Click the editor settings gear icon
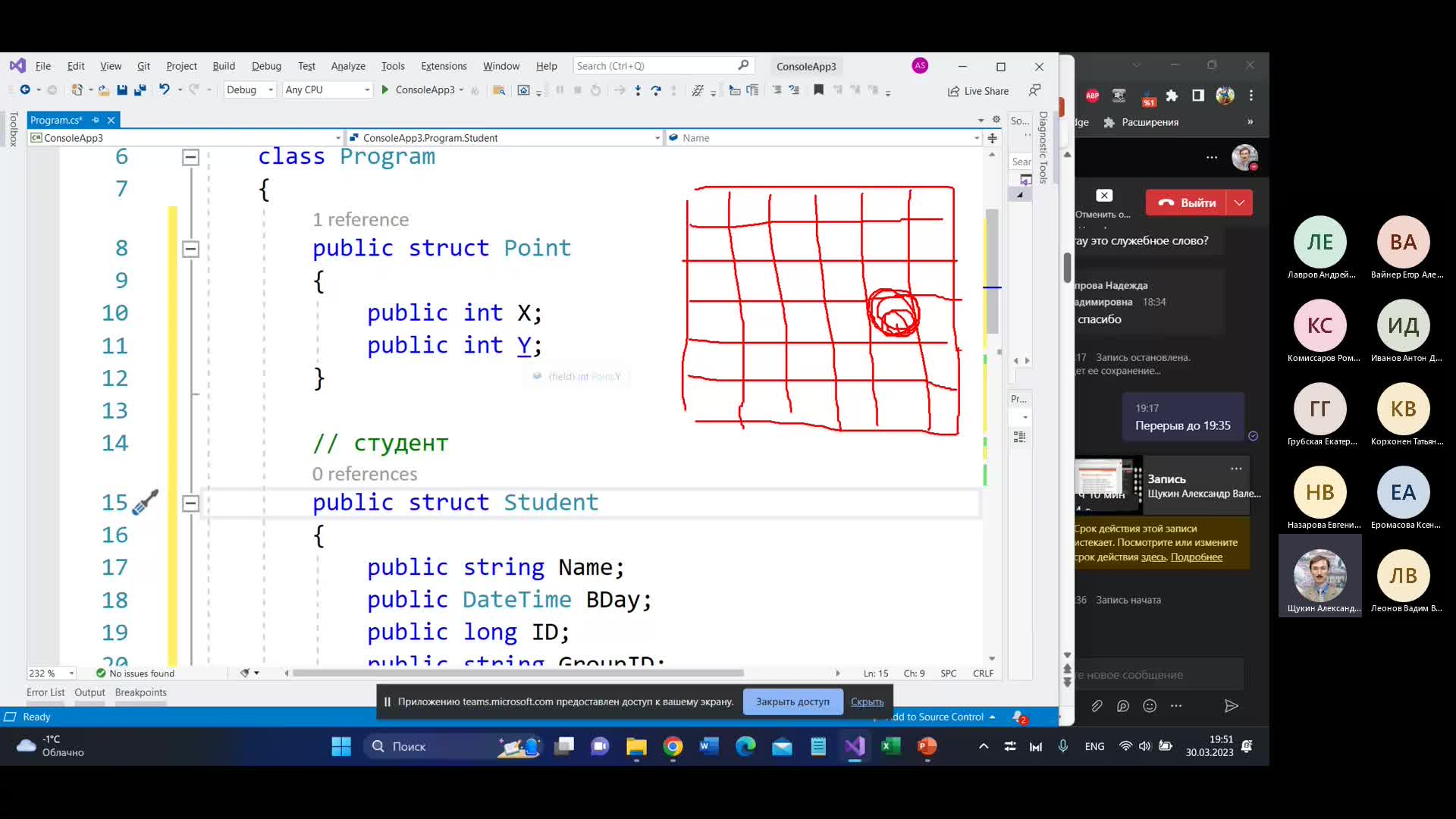 coord(996,120)
